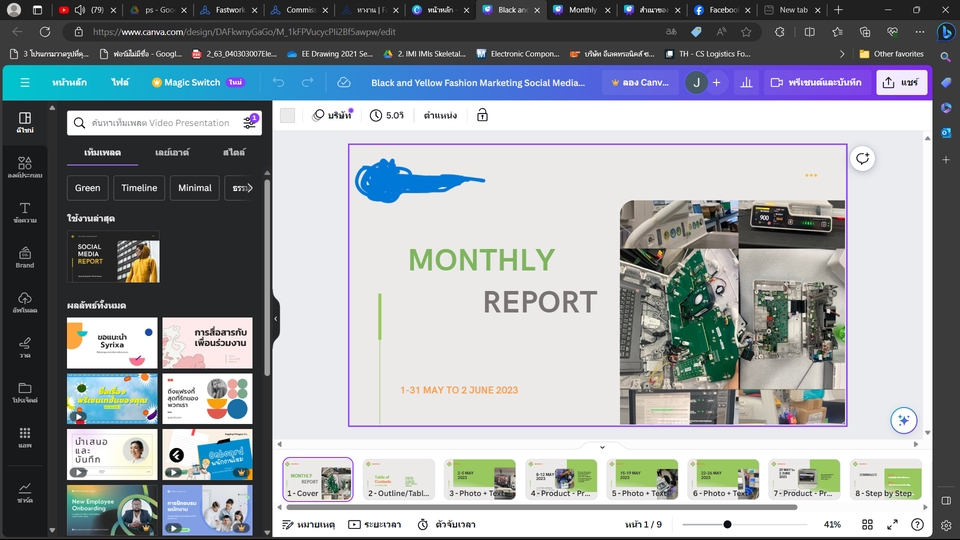The width and height of the screenshot is (960, 540).
Task: Check cloud save status icon
Action: pyautogui.click(x=344, y=82)
